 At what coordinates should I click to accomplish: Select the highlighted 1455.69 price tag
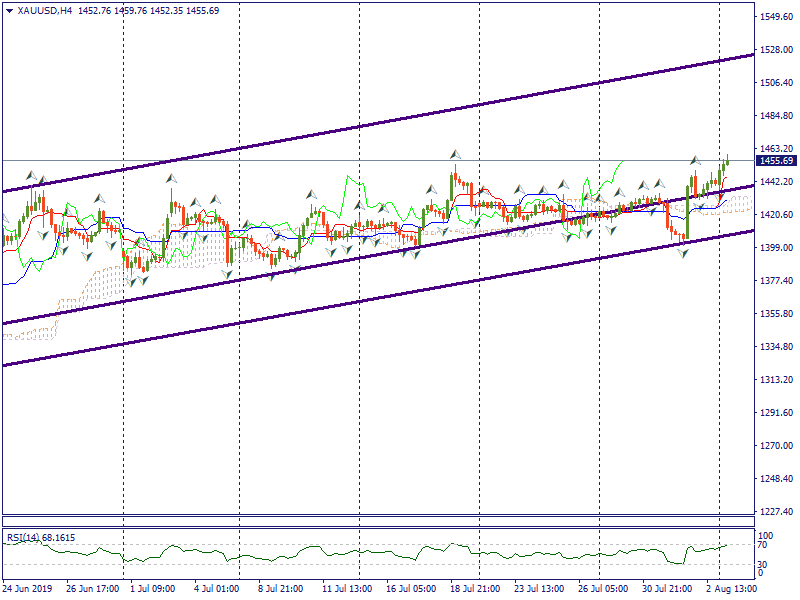pos(775,161)
